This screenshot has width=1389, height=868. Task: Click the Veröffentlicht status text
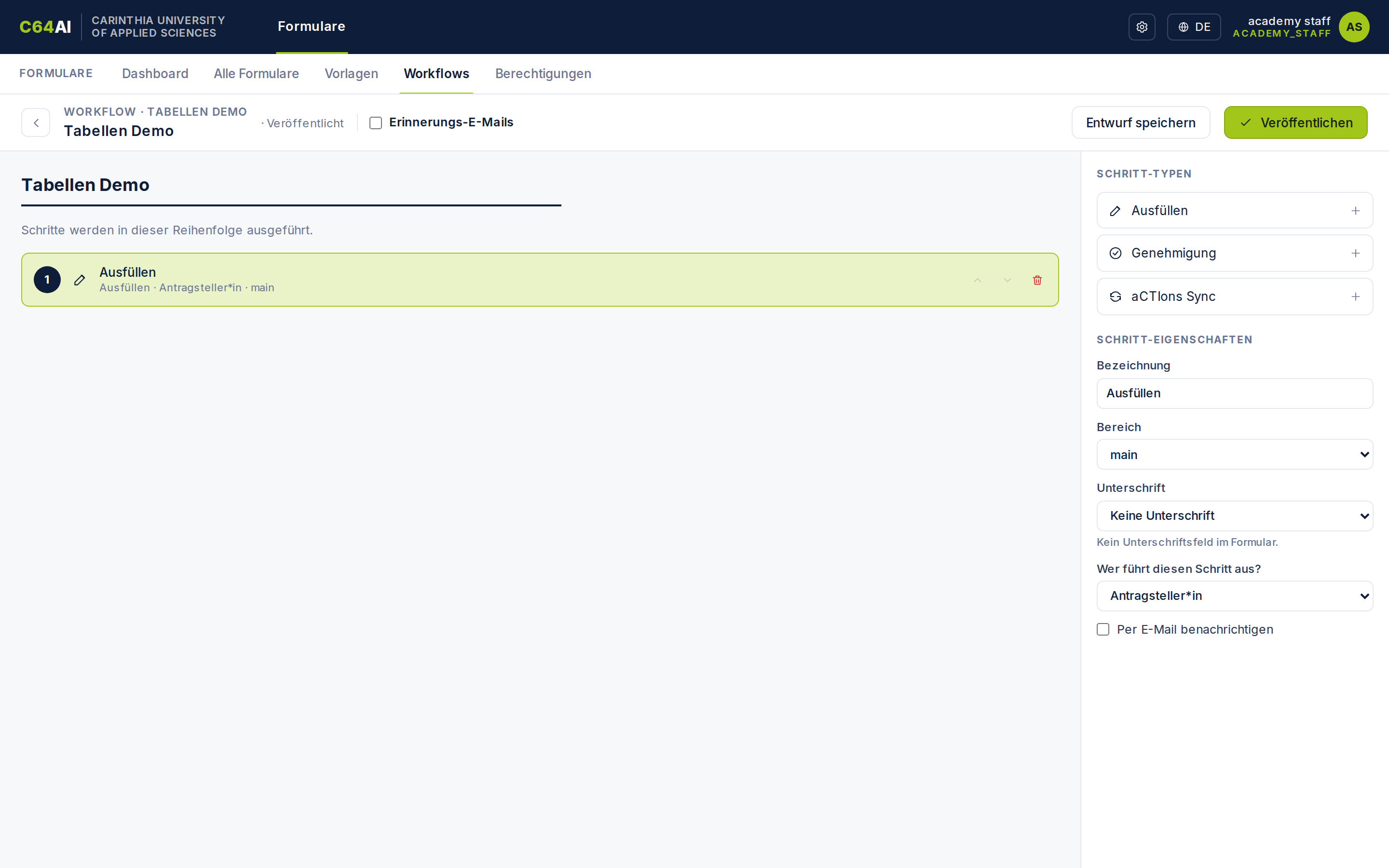click(305, 123)
